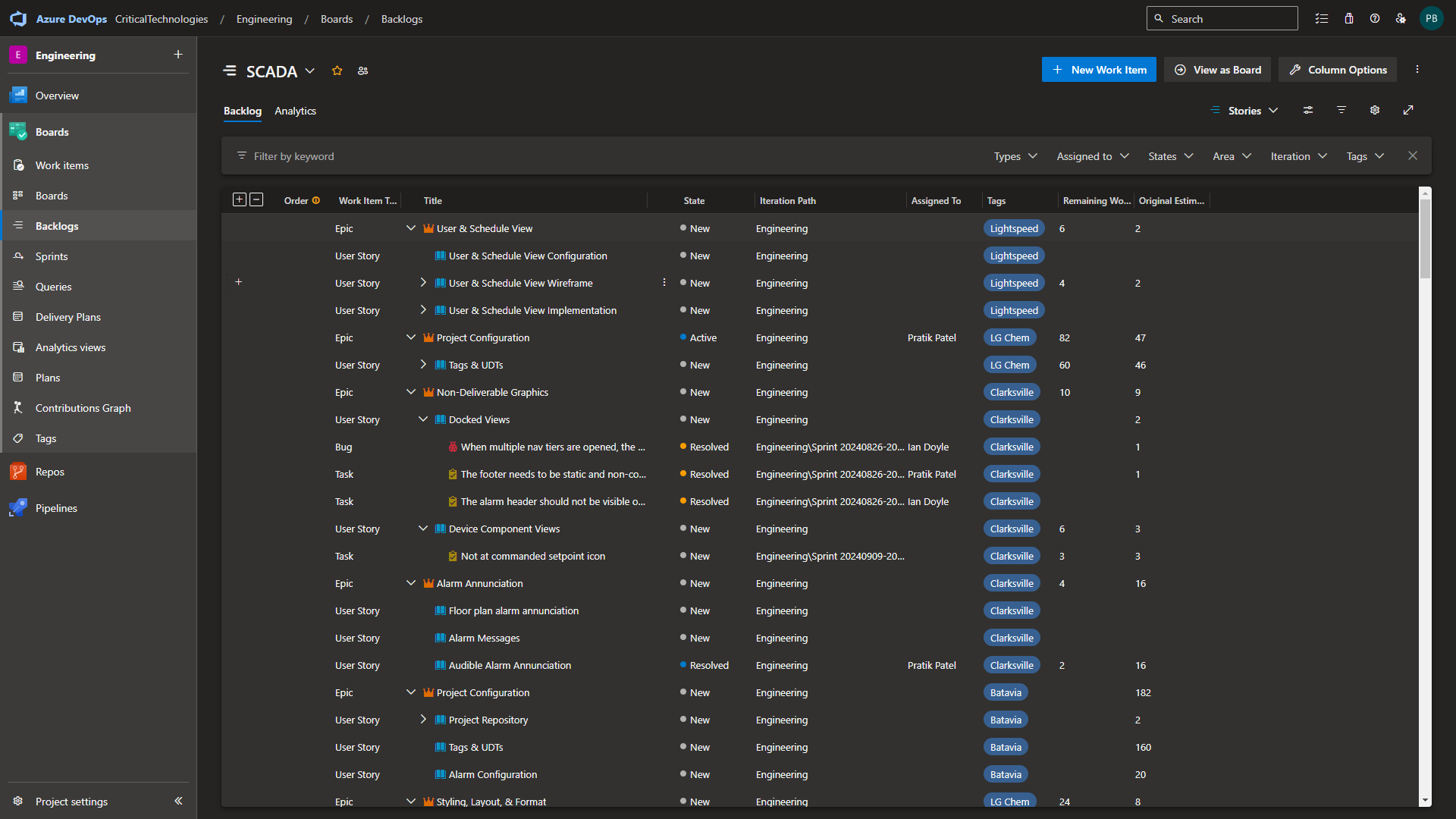Click View as Board button
This screenshot has width=1456, height=819.
click(1218, 70)
